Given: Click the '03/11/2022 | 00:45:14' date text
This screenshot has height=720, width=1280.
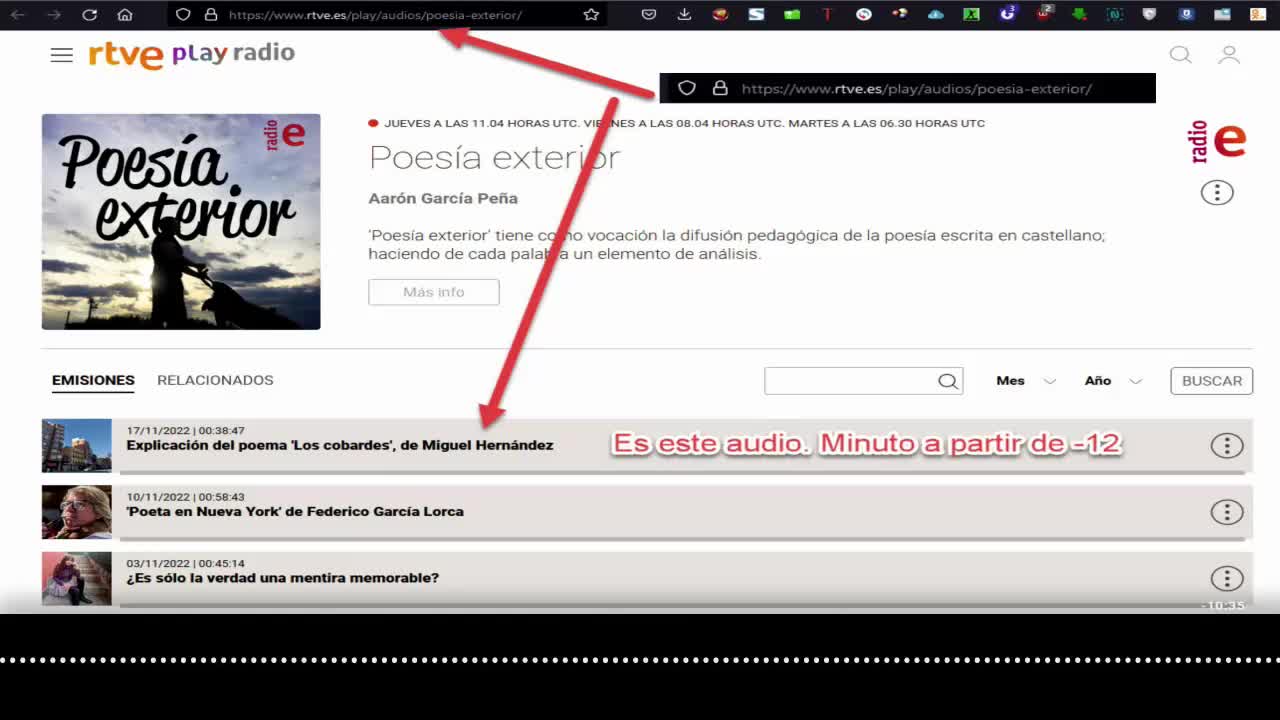Looking at the screenshot, I should point(185,563).
